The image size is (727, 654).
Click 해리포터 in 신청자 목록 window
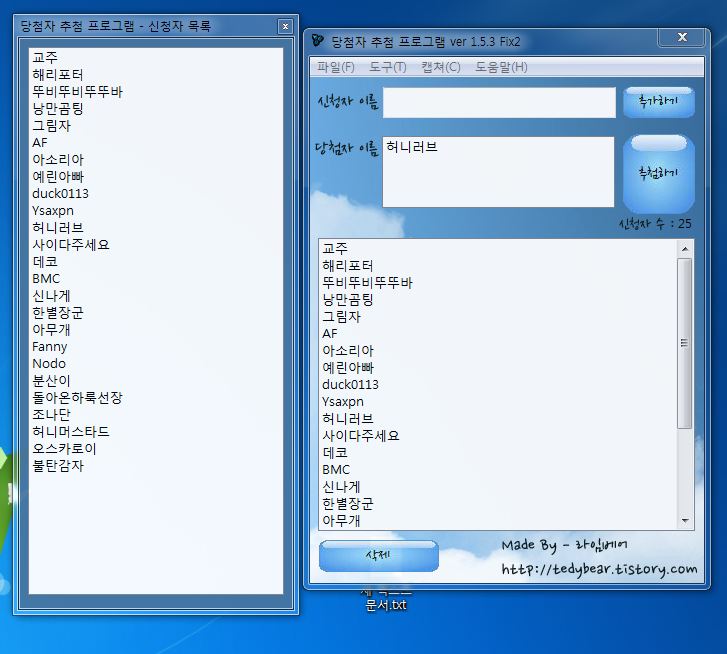click(x=58, y=75)
